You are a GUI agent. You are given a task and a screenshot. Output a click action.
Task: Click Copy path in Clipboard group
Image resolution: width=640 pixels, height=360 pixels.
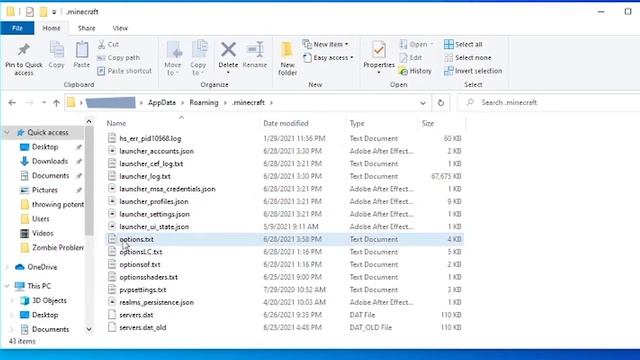tap(119, 58)
